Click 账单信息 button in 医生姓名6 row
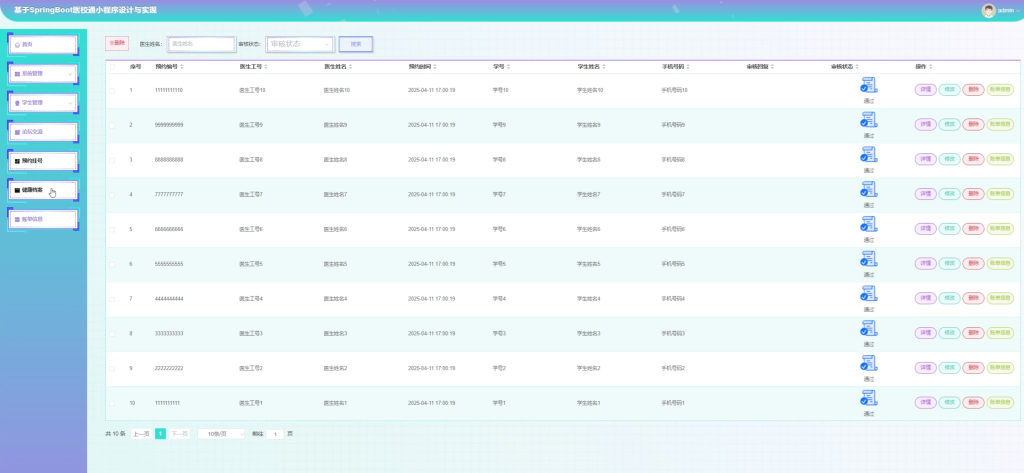 1000,229
